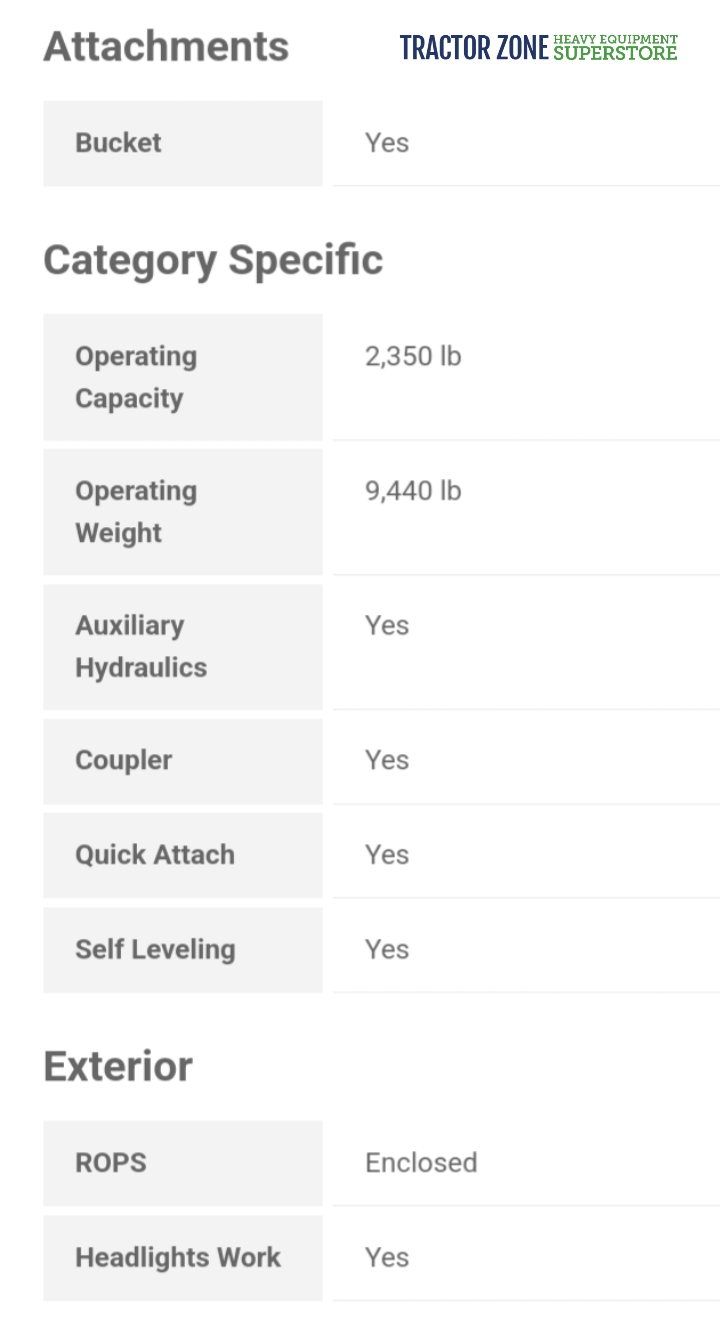Image resolution: width=720 pixels, height=1320 pixels.
Task: Select the Enclosed ROPS value
Action: 421,1163
